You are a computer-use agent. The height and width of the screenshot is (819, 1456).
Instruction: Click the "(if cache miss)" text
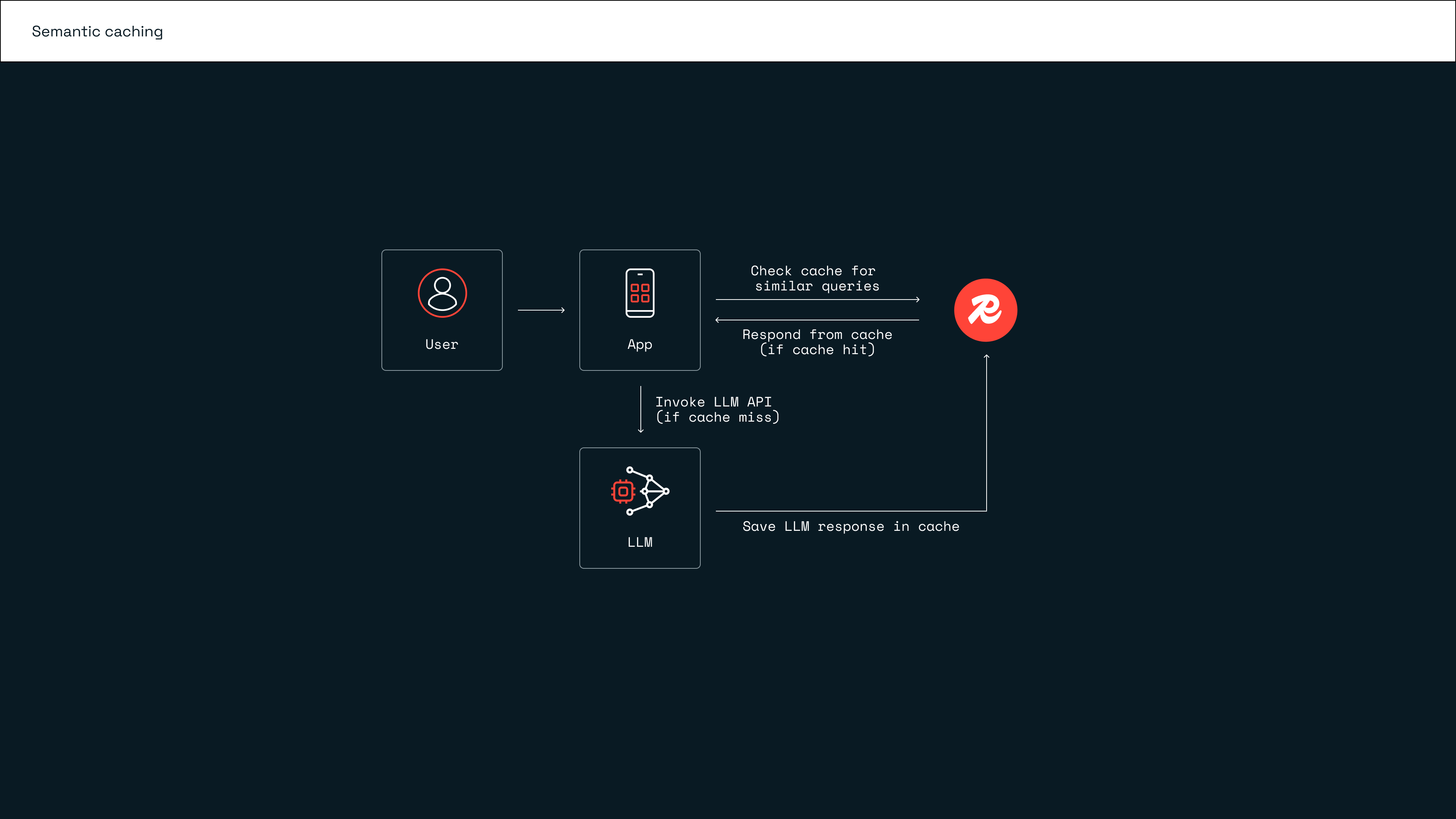(x=718, y=417)
